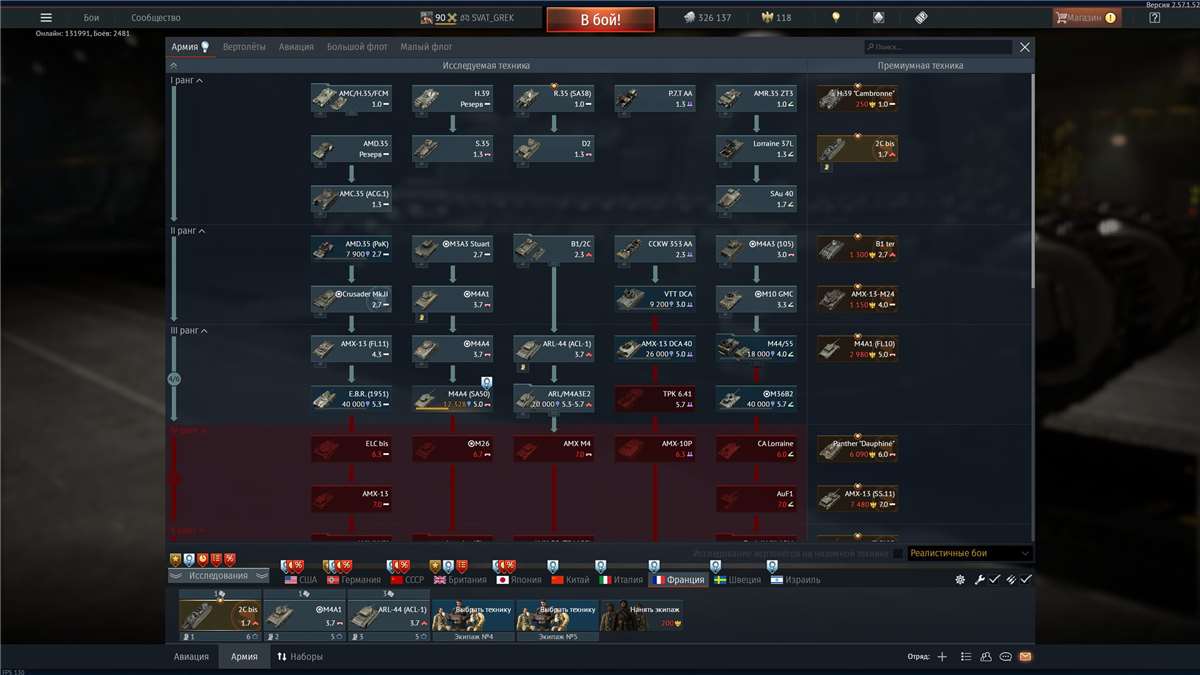This screenshot has width=1200, height=675.
Task: Select the E.B.R. (1951) vehicle card
Action: pyautogui.click(x=351, y=399)
